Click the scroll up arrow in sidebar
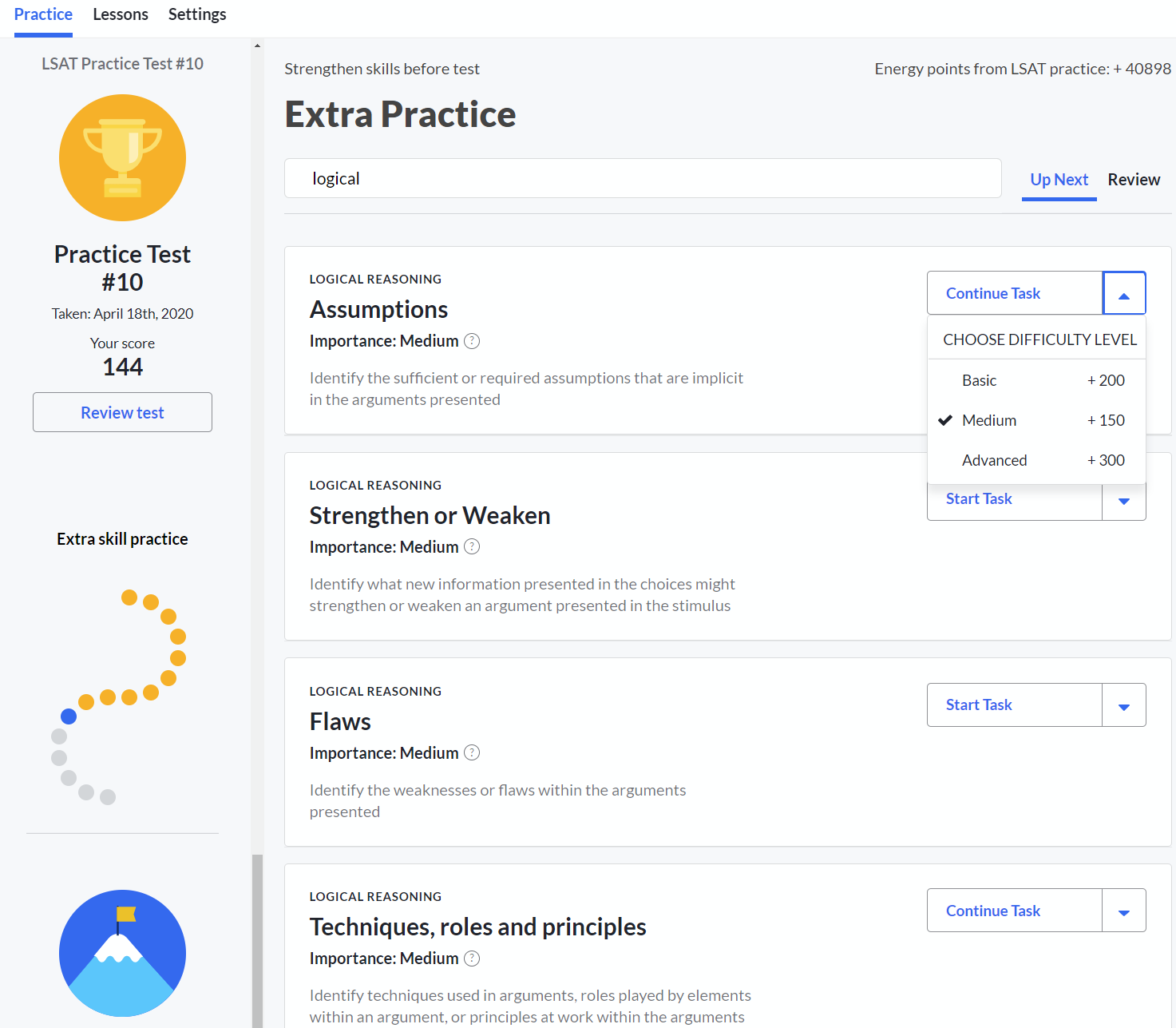The image size is (1176, 1028). pyautogui.click(x=257, y=46)
